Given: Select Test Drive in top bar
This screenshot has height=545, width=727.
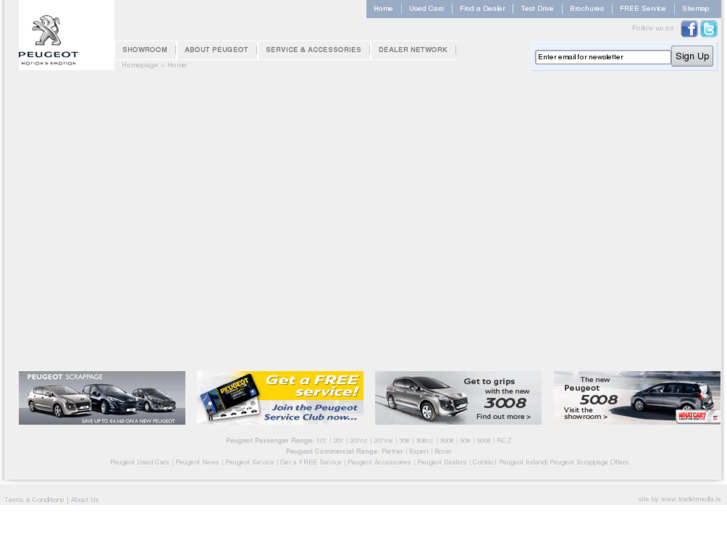Looking at the screenshot, I should click(537, 8).
